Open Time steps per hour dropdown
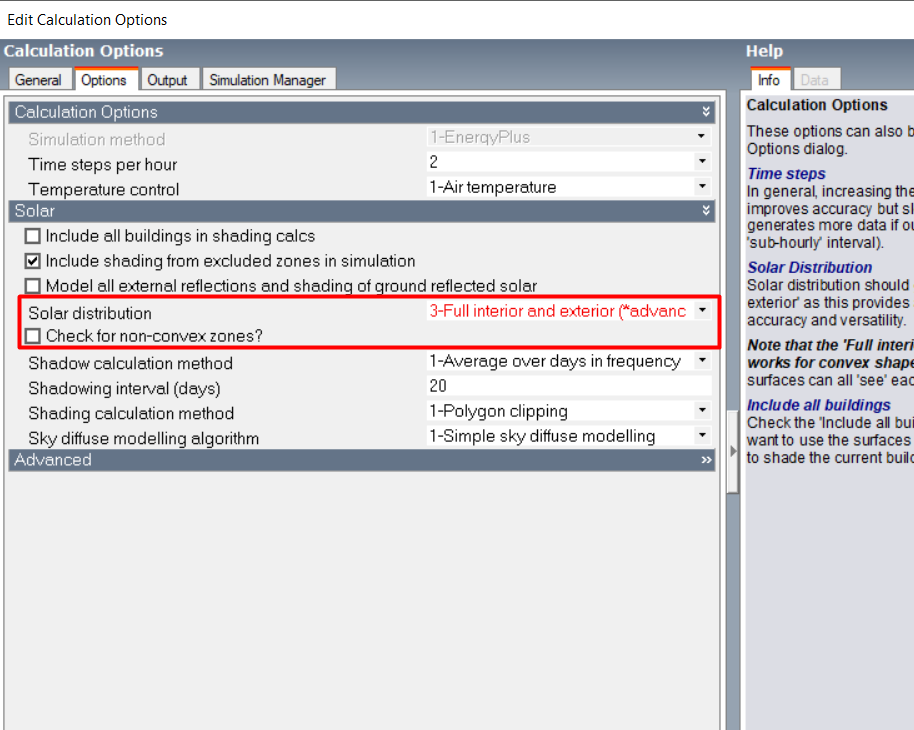Viewport: 914px width, 730px height. pos(702,162)
